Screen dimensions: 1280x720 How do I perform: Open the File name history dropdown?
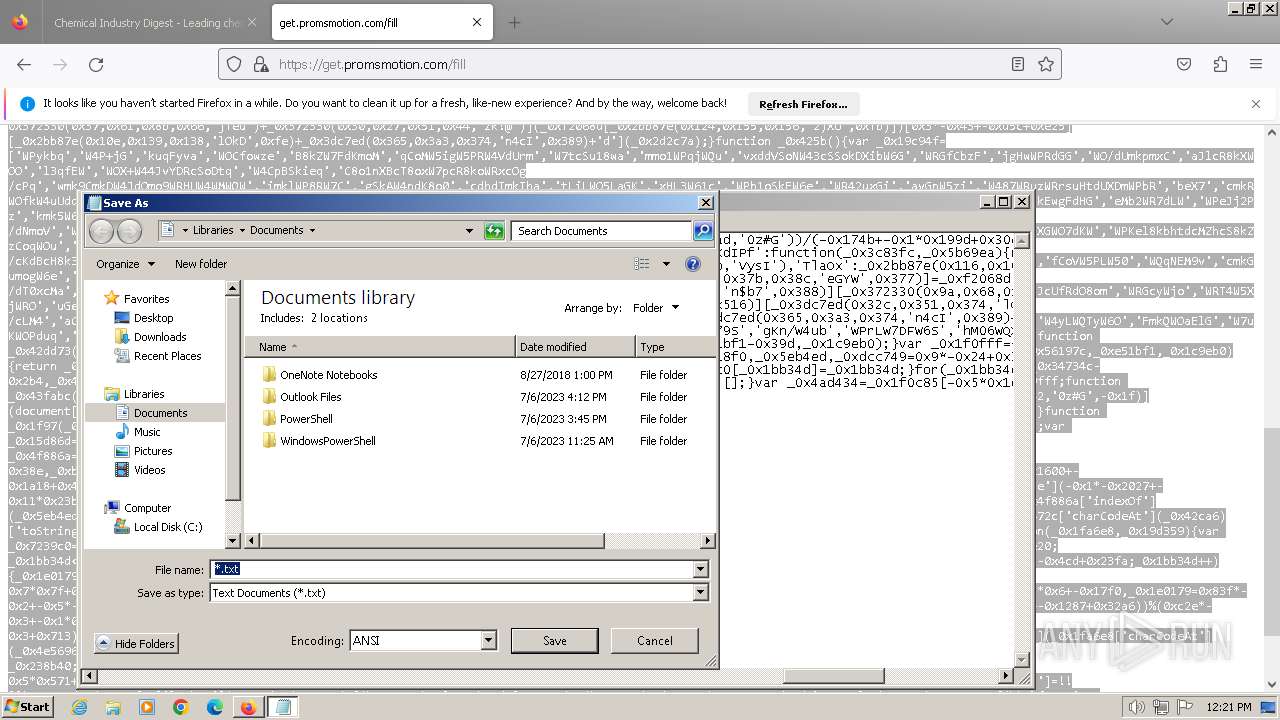pos(700,569)
